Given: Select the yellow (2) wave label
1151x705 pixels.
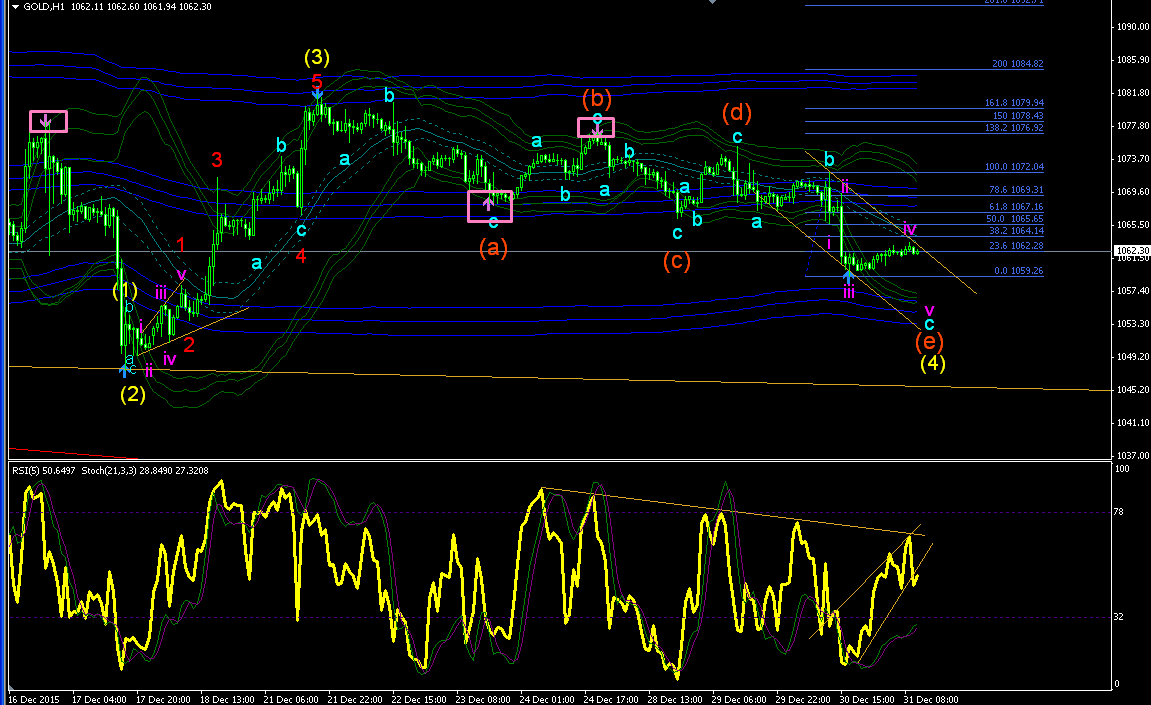Looking at the screenshot, I should point(133,394).
